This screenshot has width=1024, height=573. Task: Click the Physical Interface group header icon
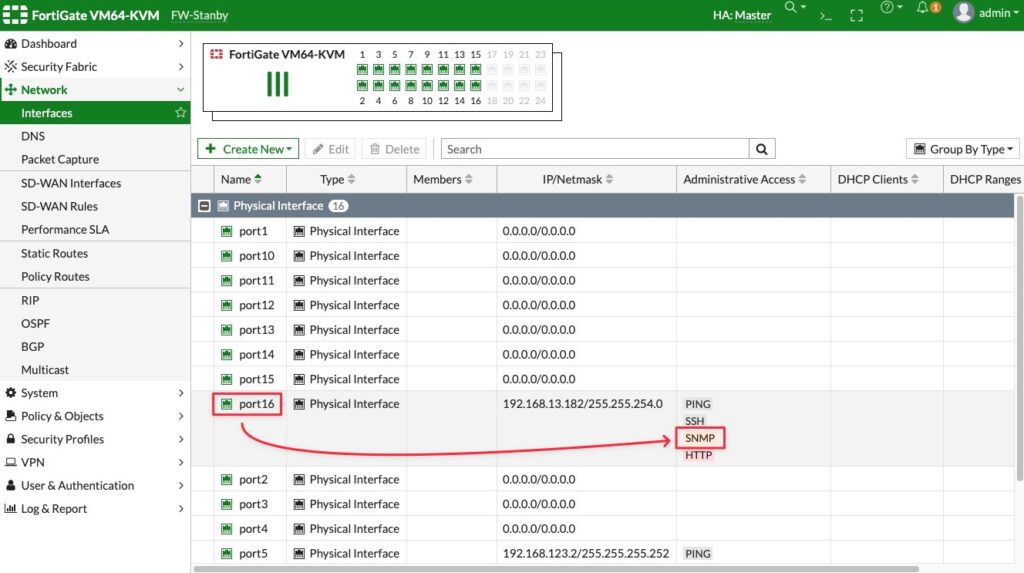click(223, 206)
